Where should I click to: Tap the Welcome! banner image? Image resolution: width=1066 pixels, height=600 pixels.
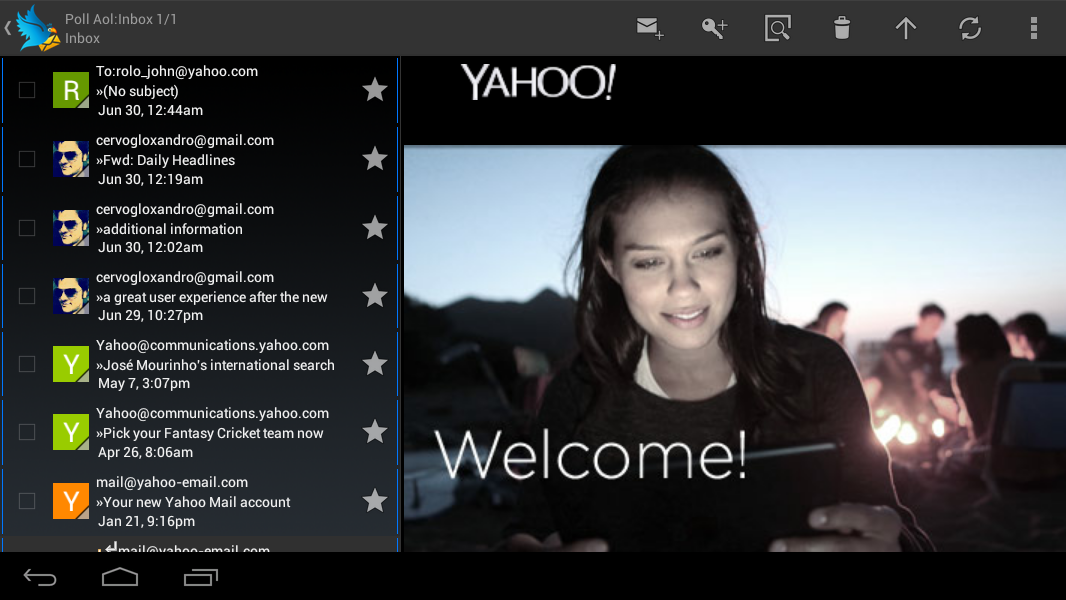coord(735,348)
